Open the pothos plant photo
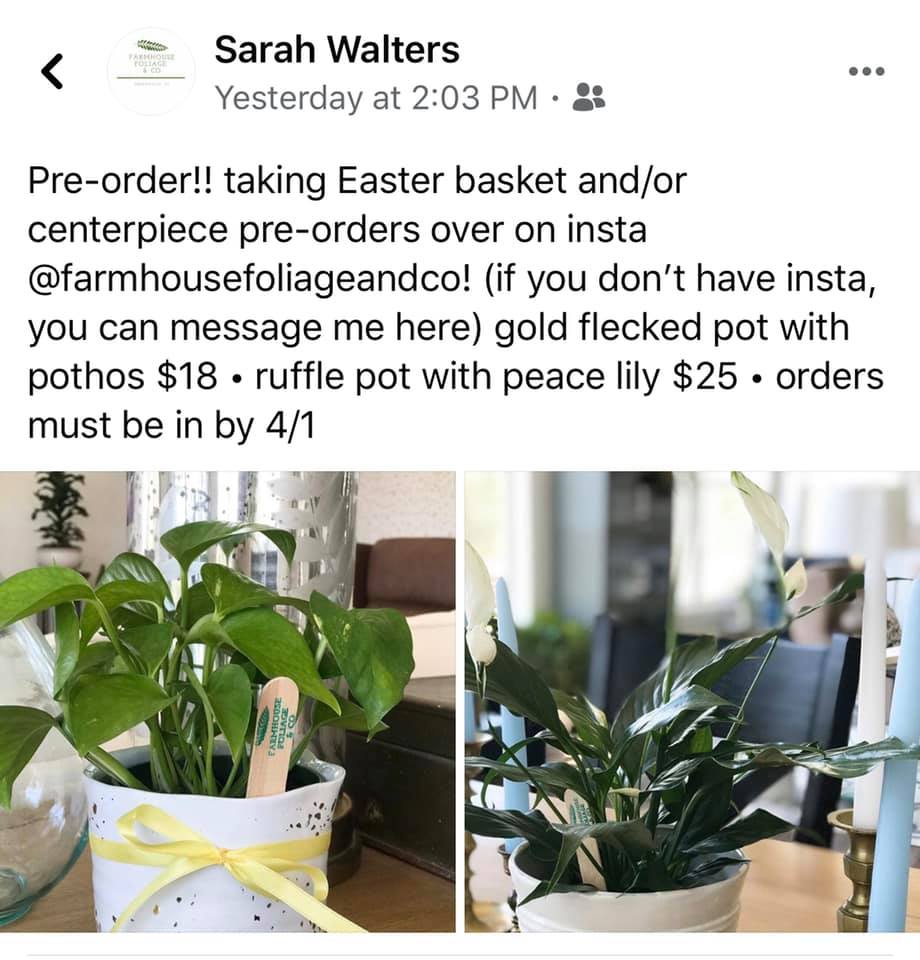The image size is (920, 960). tap(227, 701)
